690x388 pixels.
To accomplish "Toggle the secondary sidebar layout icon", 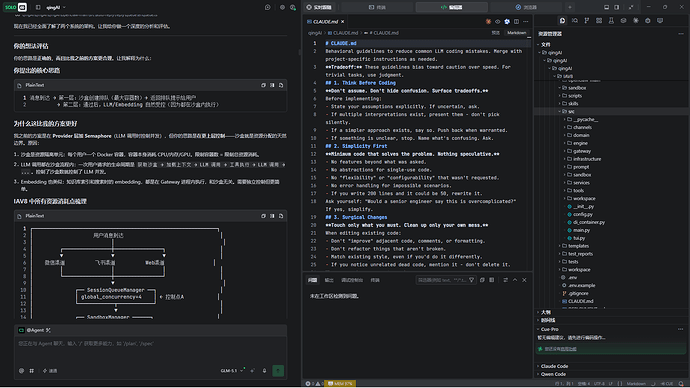I will (x=617, y=7).
